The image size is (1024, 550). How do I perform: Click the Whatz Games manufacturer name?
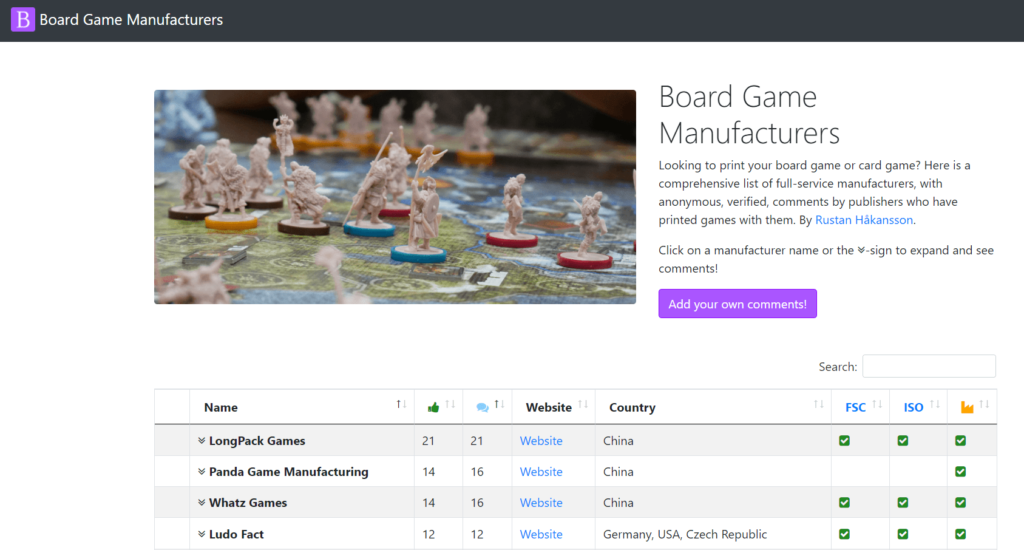[x=248, y=503]
